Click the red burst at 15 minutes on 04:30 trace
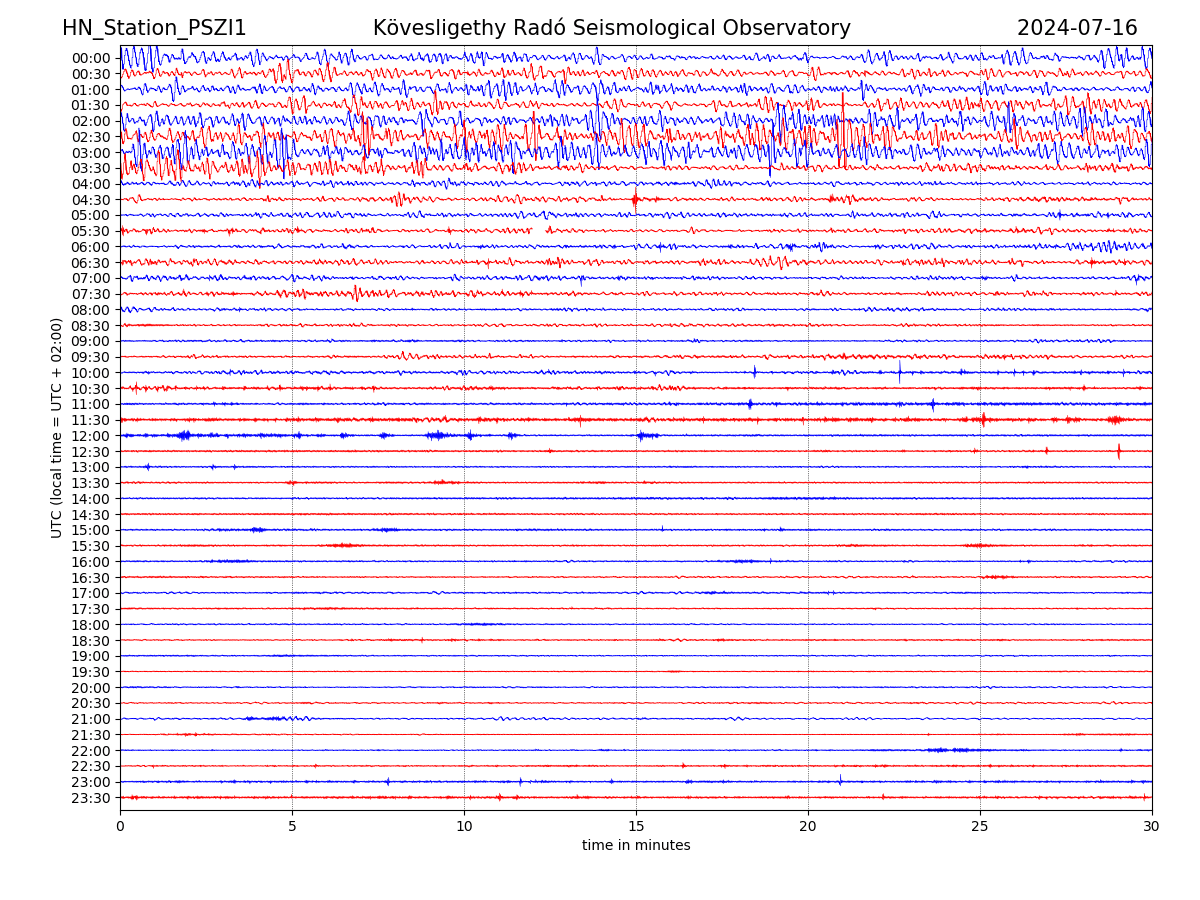The height and width of the screenshot is (900, 1200). coord(635,199)
